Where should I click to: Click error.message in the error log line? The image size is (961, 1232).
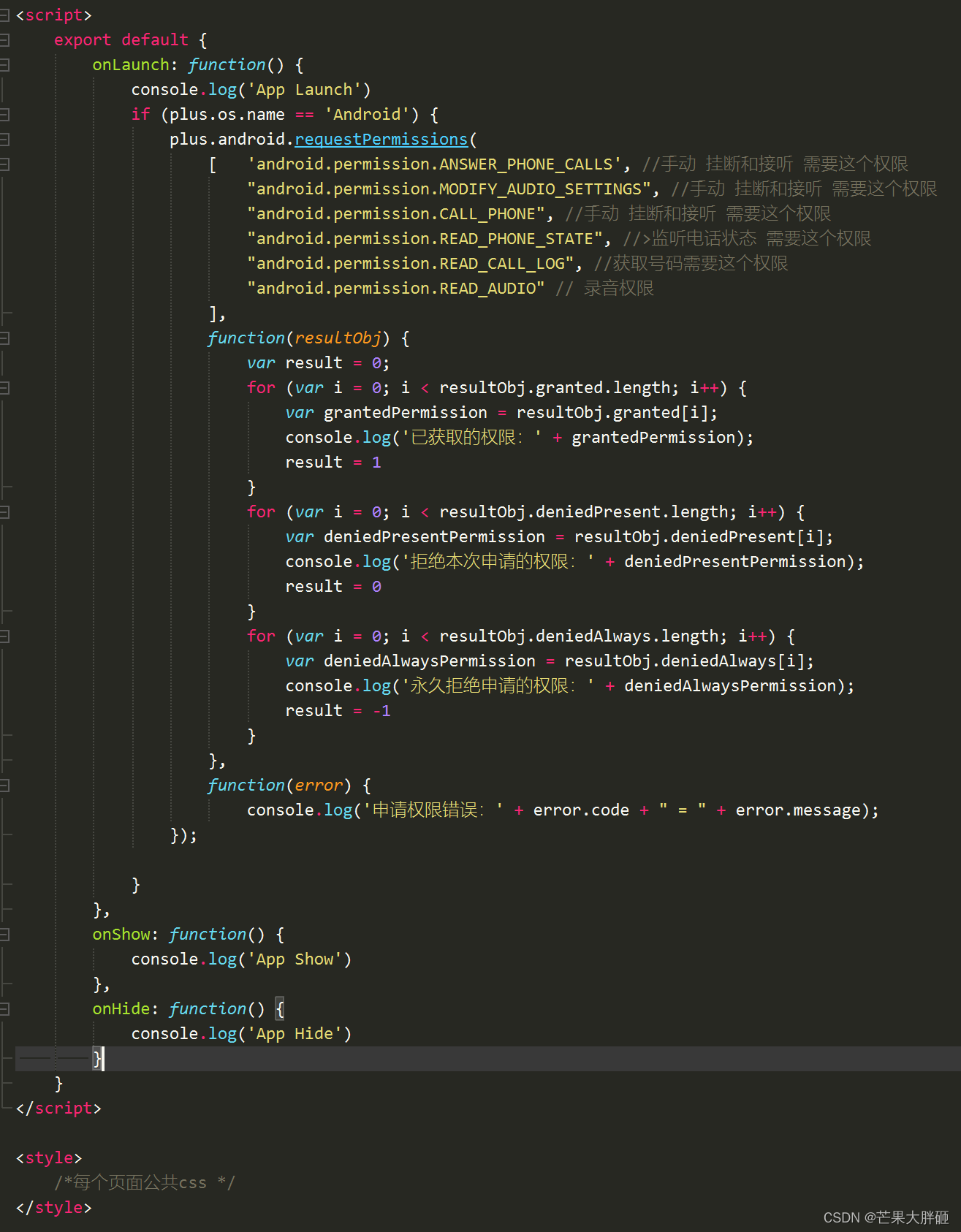point(798,810)
